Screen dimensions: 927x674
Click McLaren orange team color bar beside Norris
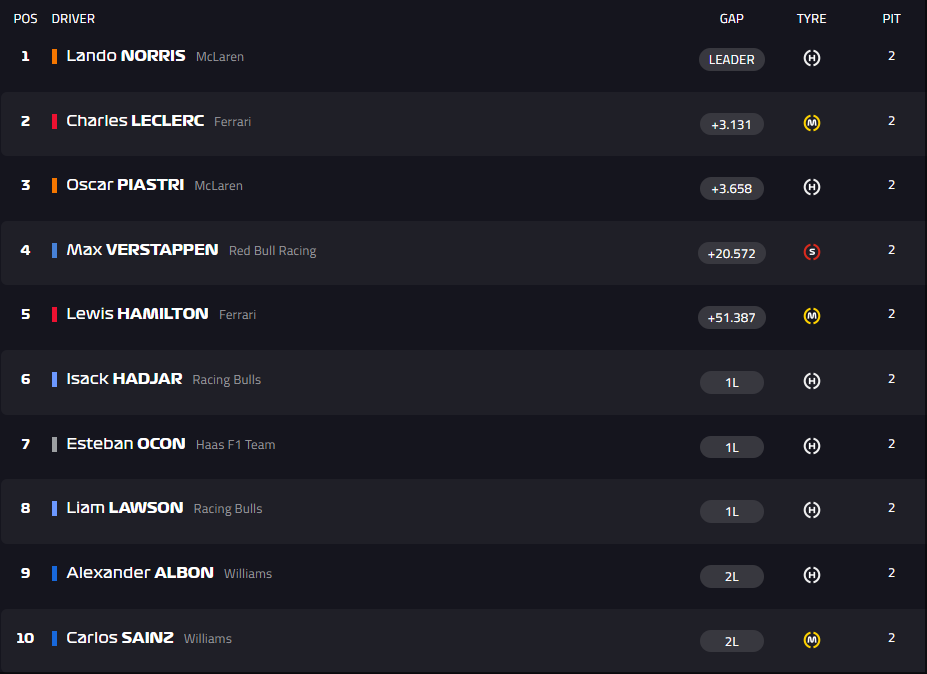click(55, 56)
